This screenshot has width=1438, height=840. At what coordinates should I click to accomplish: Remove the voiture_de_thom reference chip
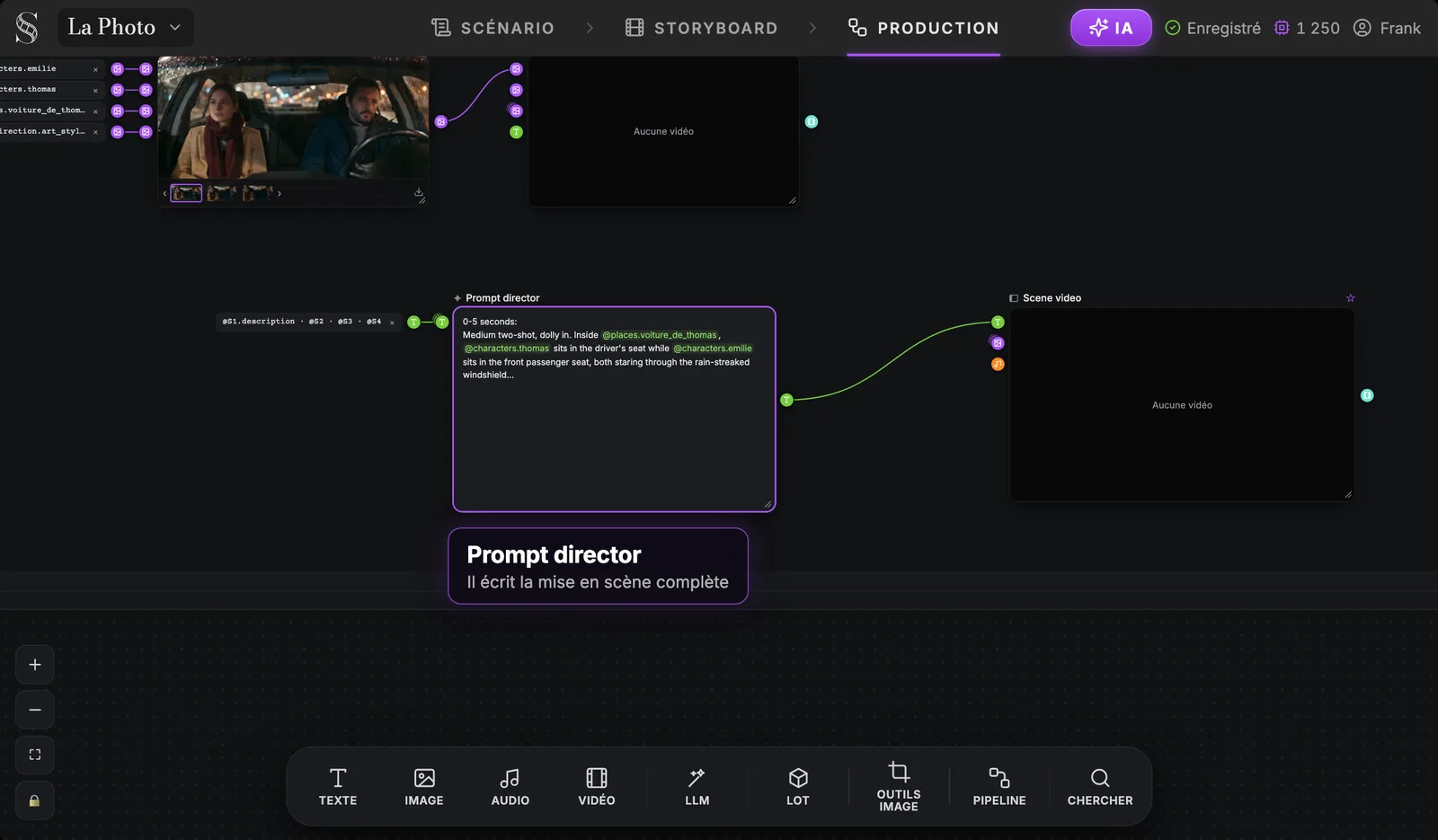coord(95,111)
